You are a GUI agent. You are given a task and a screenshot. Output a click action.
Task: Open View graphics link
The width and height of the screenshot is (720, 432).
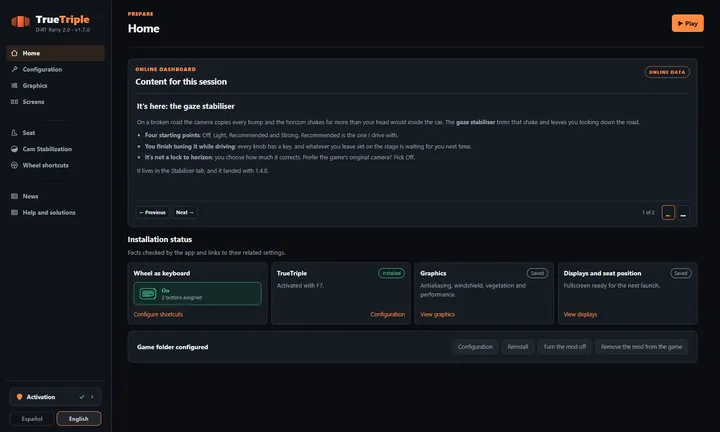438,314
